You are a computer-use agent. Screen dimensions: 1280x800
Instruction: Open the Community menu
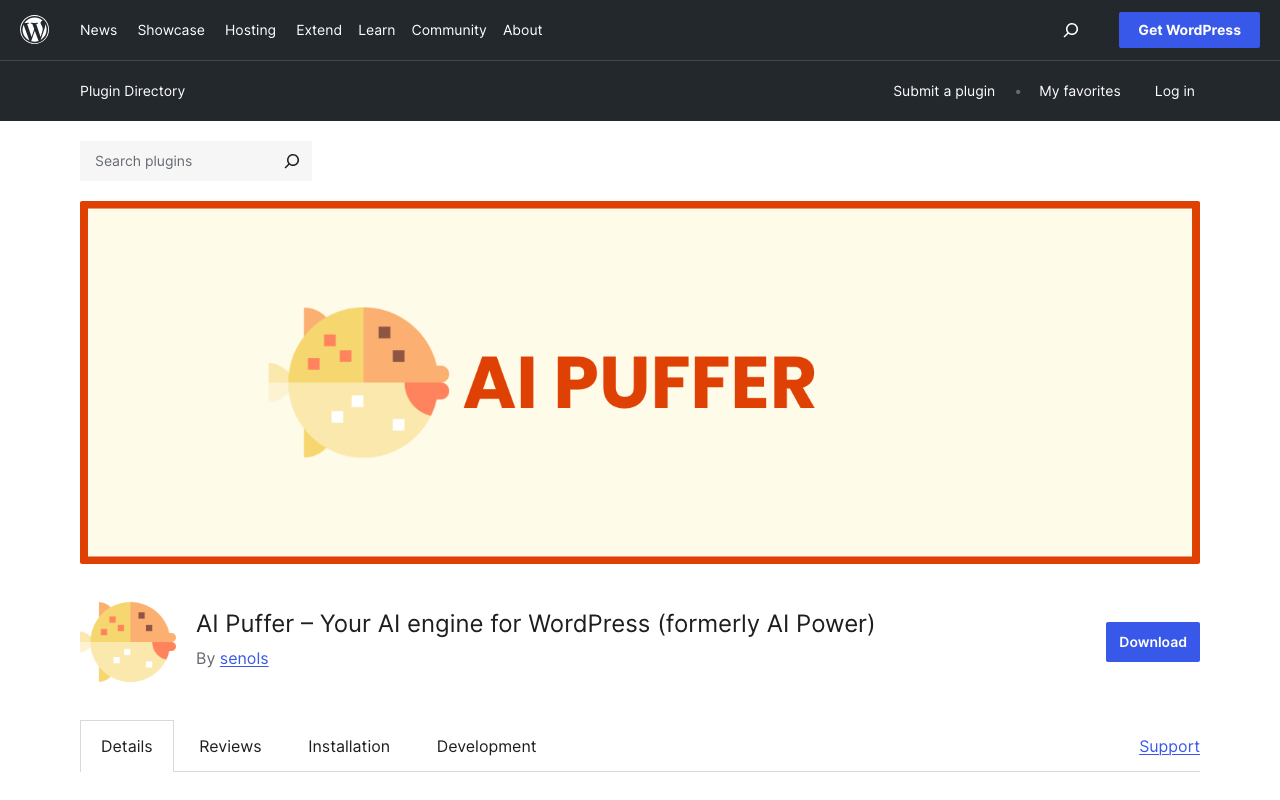tap(449, 30)
